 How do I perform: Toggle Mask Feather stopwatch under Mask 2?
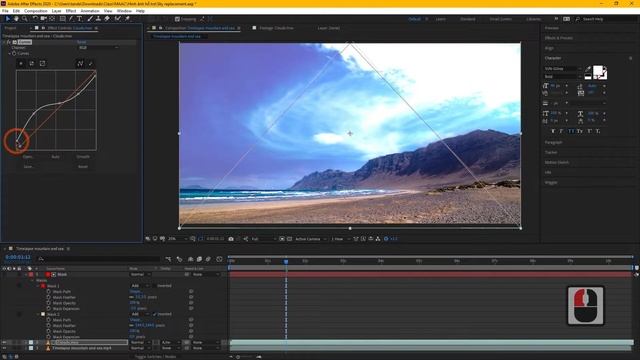[x=49, y=325]
